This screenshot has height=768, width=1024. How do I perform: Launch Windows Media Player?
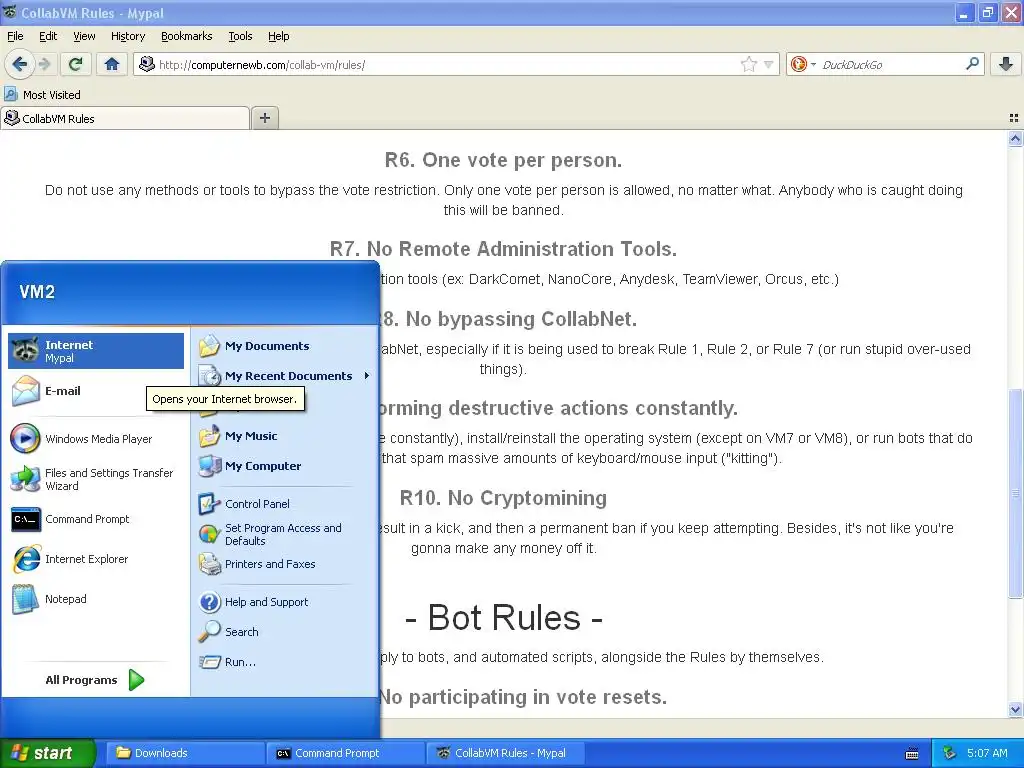(96, 439)
